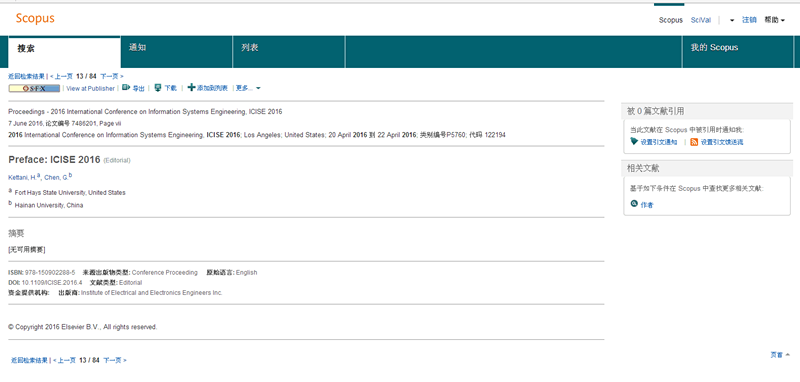Screen dimensions: 800x382
Task: Click the Scopus logo
Action: click(x=35, y=19)
